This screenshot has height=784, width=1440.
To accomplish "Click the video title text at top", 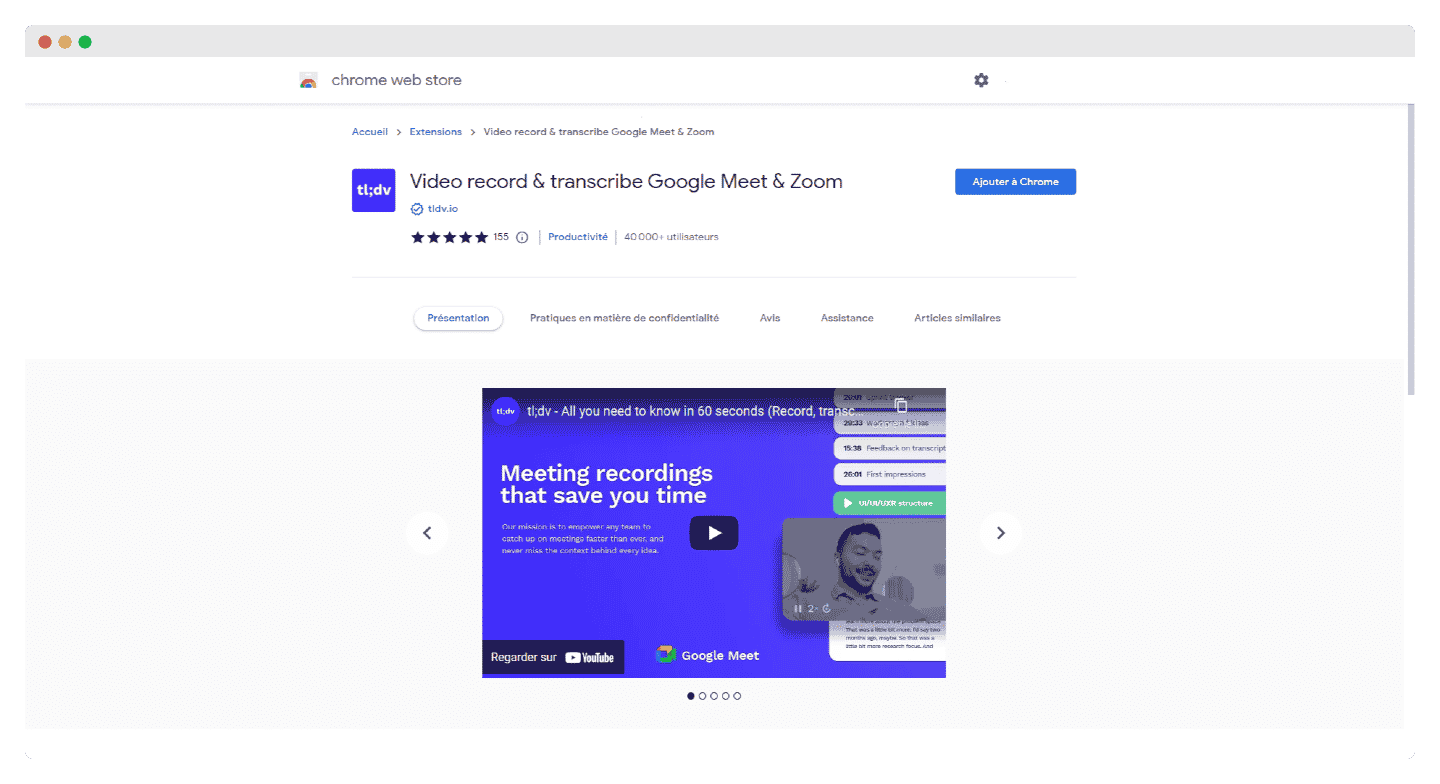I will (x=696, y=411).
